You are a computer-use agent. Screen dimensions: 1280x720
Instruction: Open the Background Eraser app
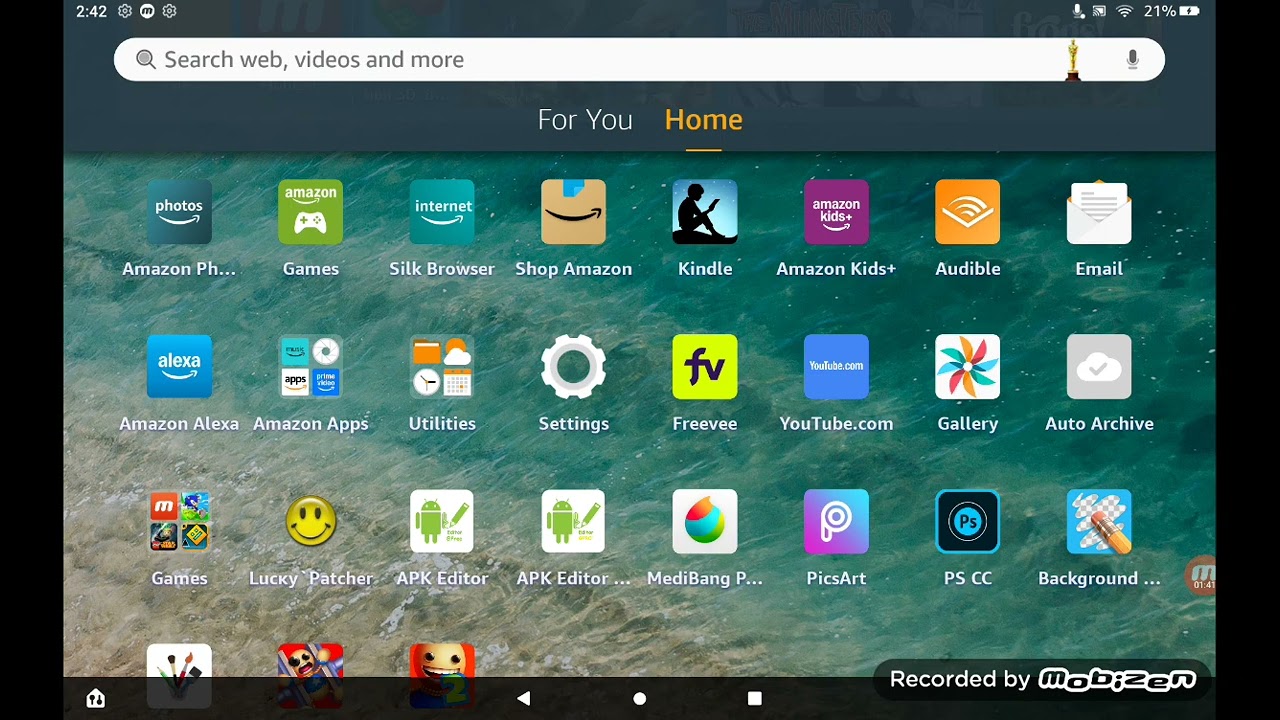click(1100, 522)
